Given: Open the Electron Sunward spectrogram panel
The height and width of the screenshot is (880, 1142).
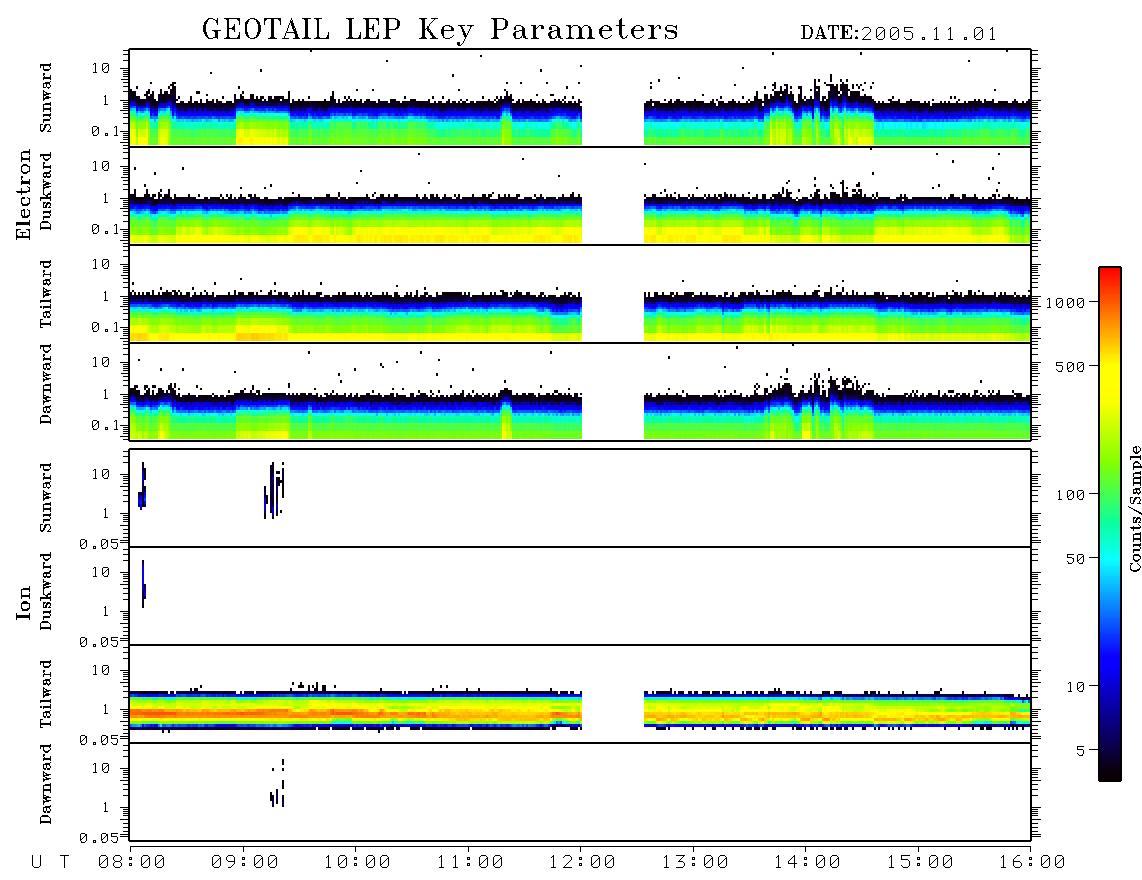Looking at the screenshot, I should pyautogui.click(x=580, y=98).
